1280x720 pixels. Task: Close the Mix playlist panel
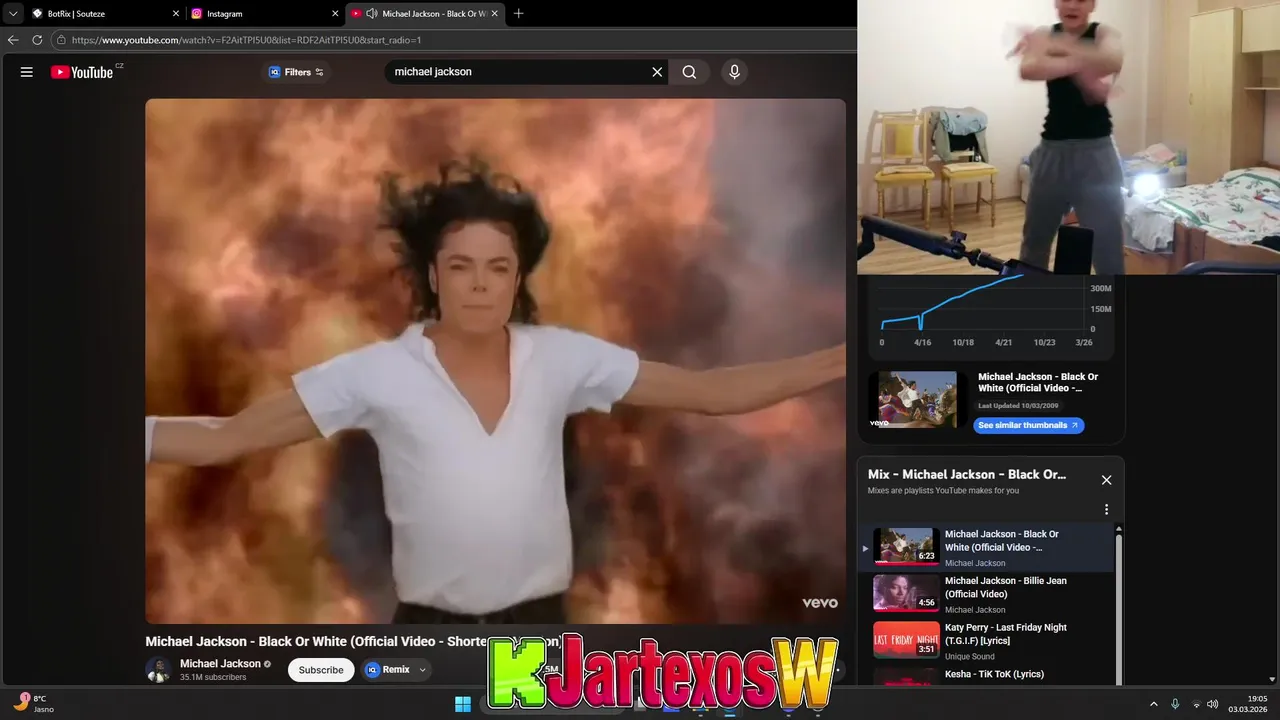click(1106, 480)
